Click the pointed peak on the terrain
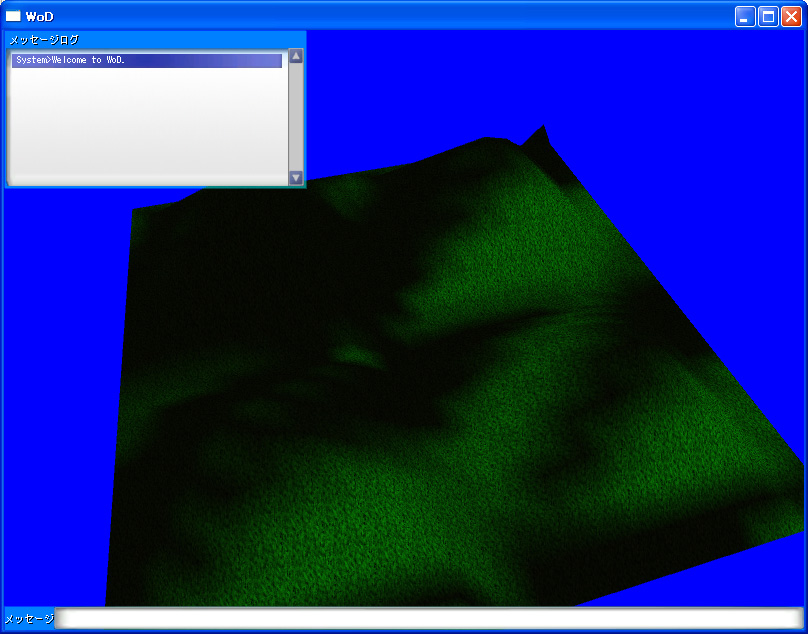 543,132
